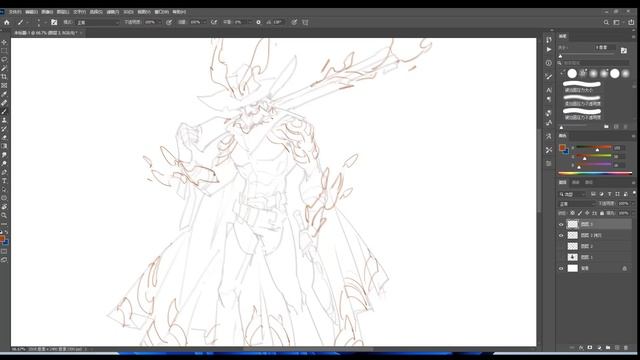Open the layer blend mode dropdown
640x360 pixels.
click(577, 204)
